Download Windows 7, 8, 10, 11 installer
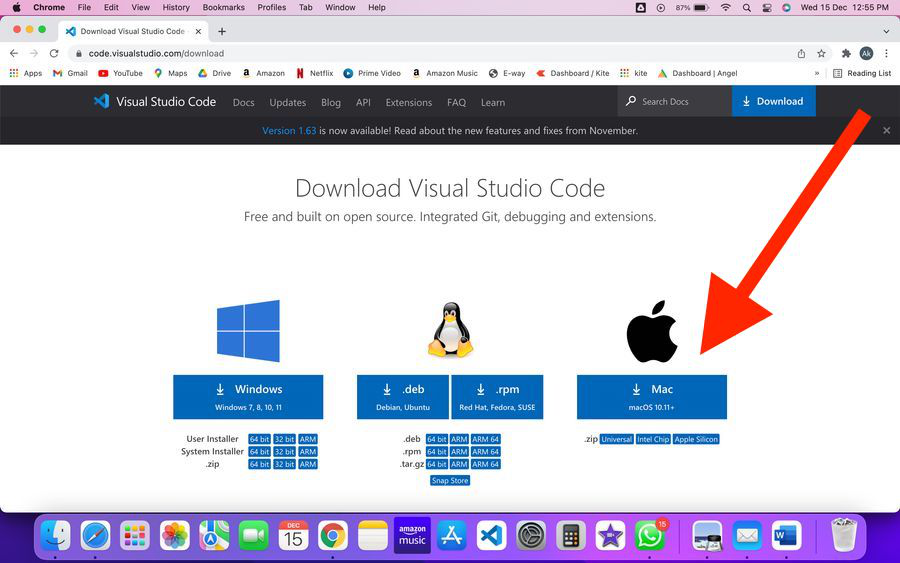The image size is (900, 563). [x=248, y=397]
